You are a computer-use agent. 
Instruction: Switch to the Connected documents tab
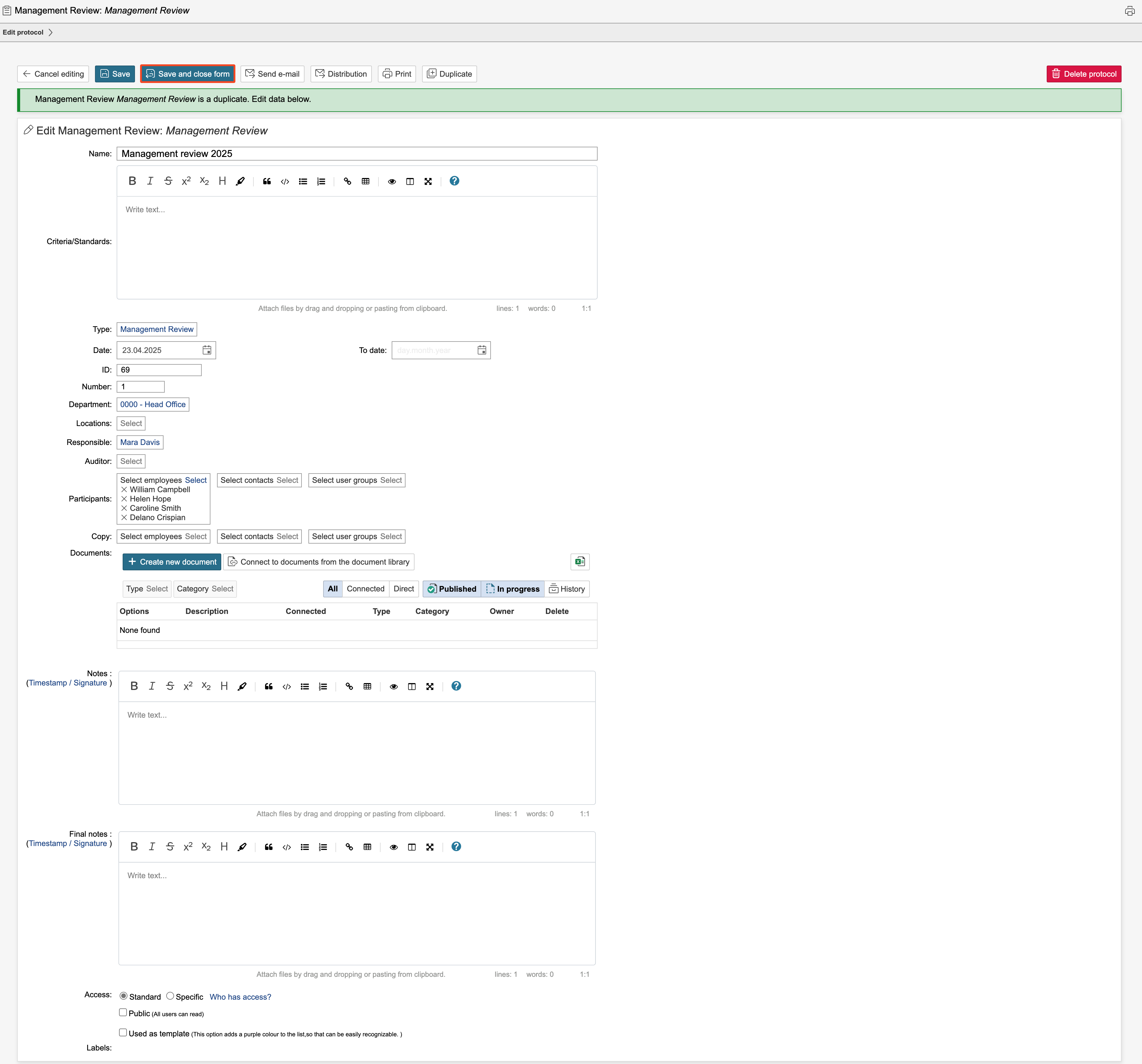click(365, 589)
